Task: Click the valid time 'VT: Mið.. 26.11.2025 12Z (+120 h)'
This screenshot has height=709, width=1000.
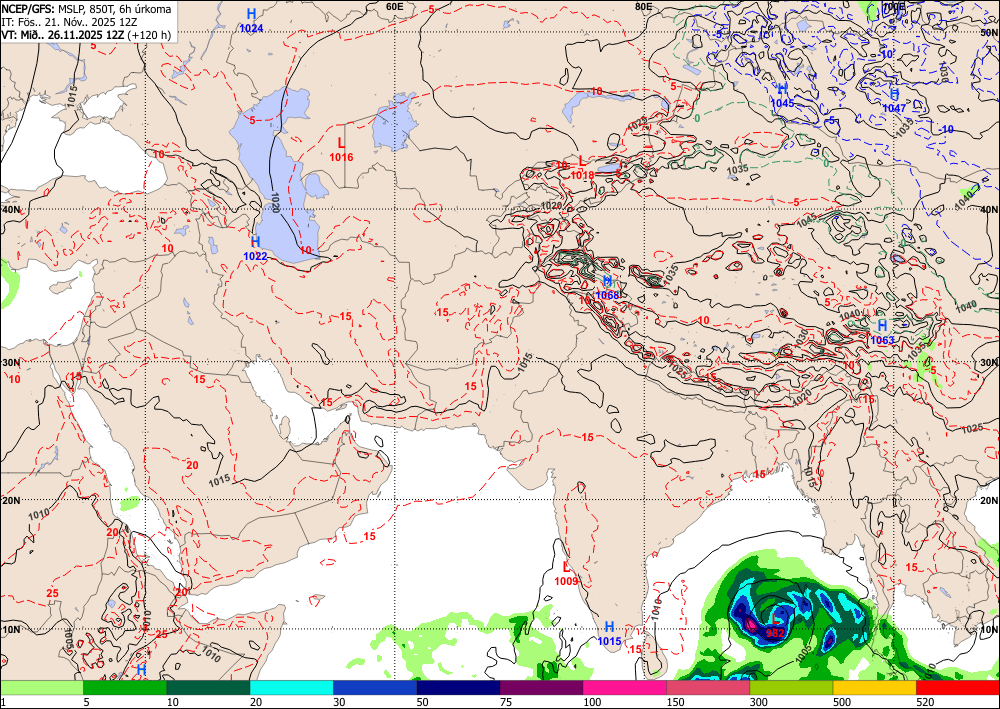Action: pos(86,34)
